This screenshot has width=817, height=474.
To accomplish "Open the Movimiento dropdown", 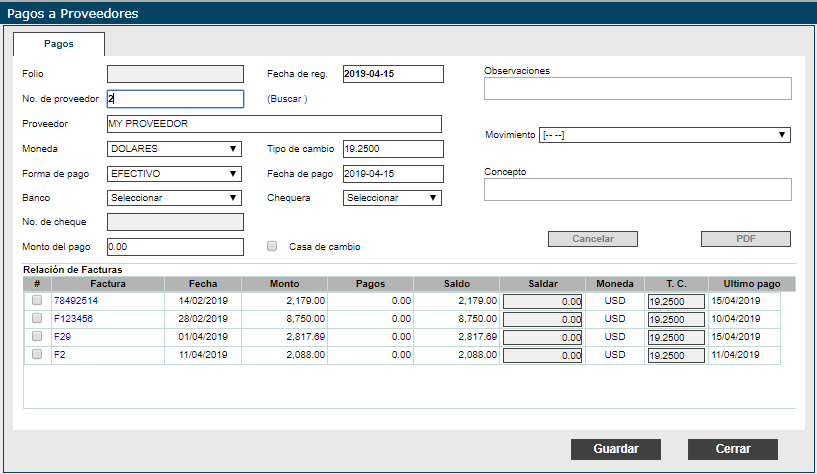I will point(664,135).
